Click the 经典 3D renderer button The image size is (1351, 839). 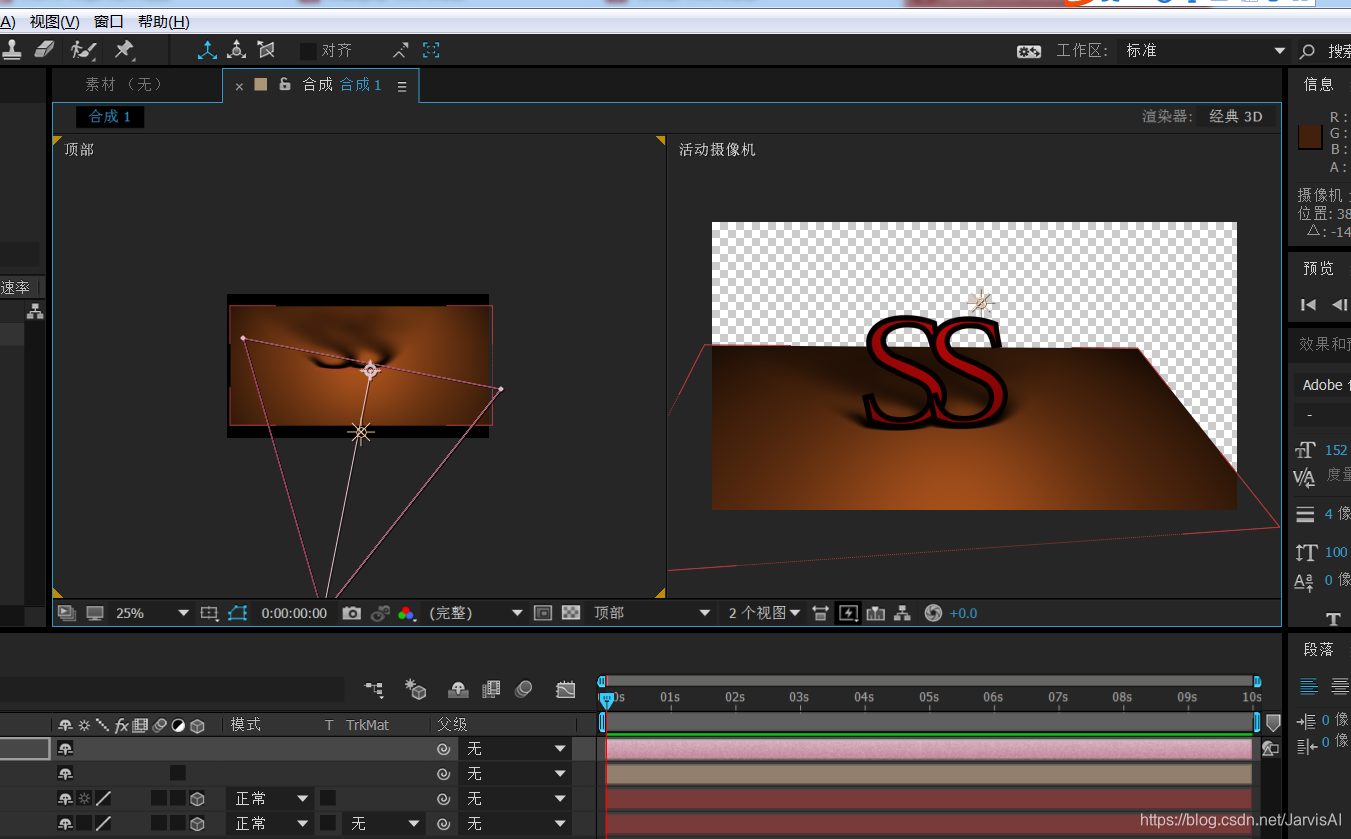click(1236, 117)
